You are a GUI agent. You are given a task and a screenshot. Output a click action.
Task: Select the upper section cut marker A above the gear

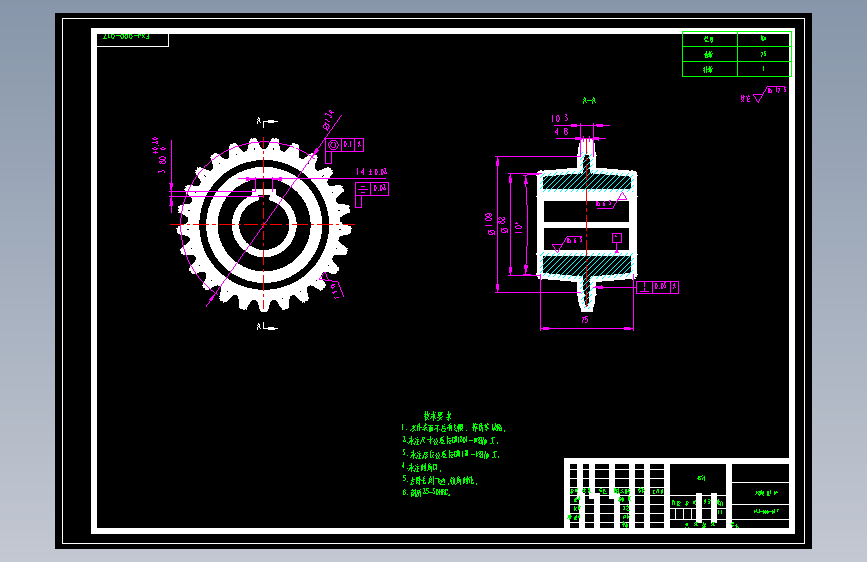(x=267, y=121)
